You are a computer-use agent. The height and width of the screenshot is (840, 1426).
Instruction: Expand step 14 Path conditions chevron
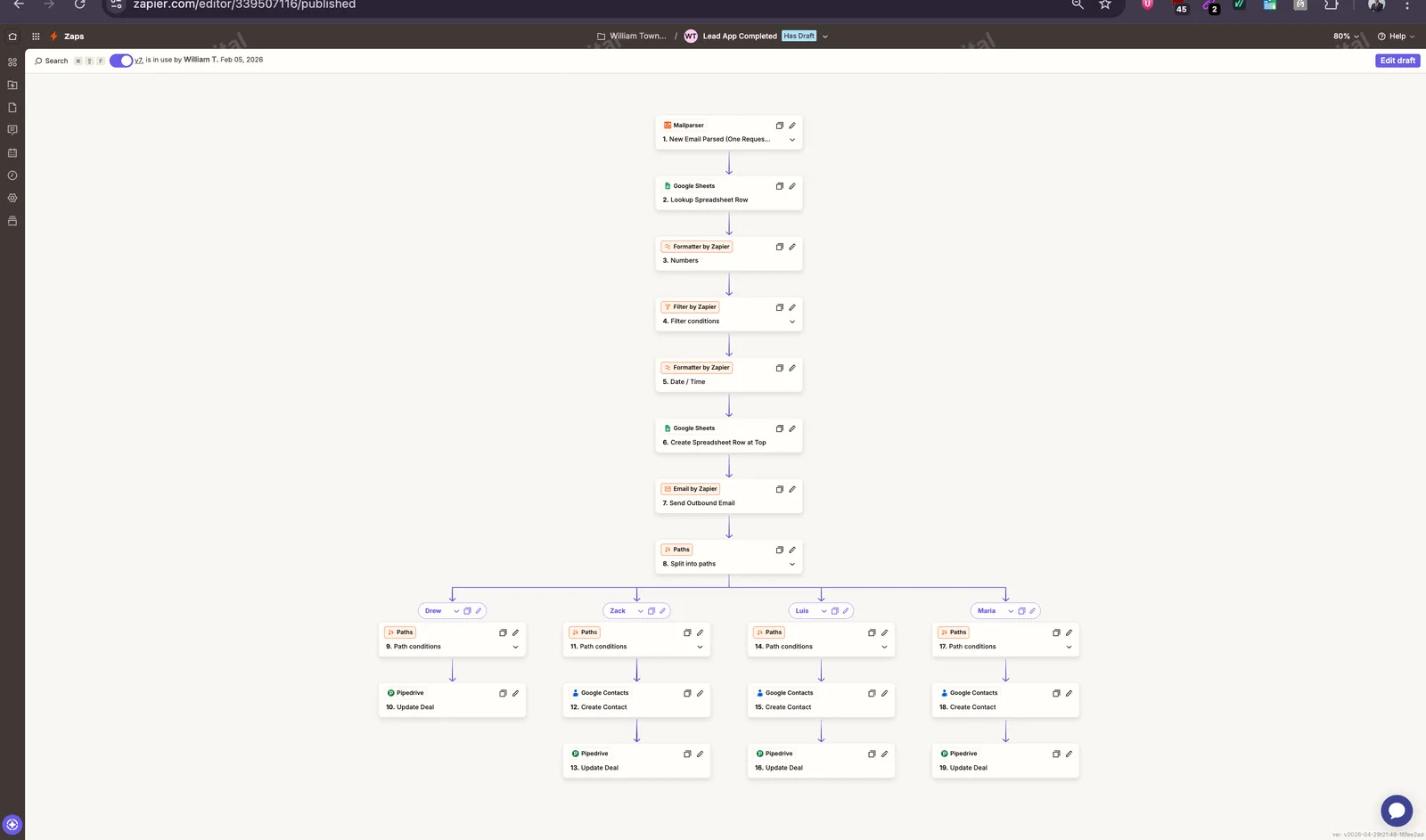pyautogui.click(x=884, y=647)
